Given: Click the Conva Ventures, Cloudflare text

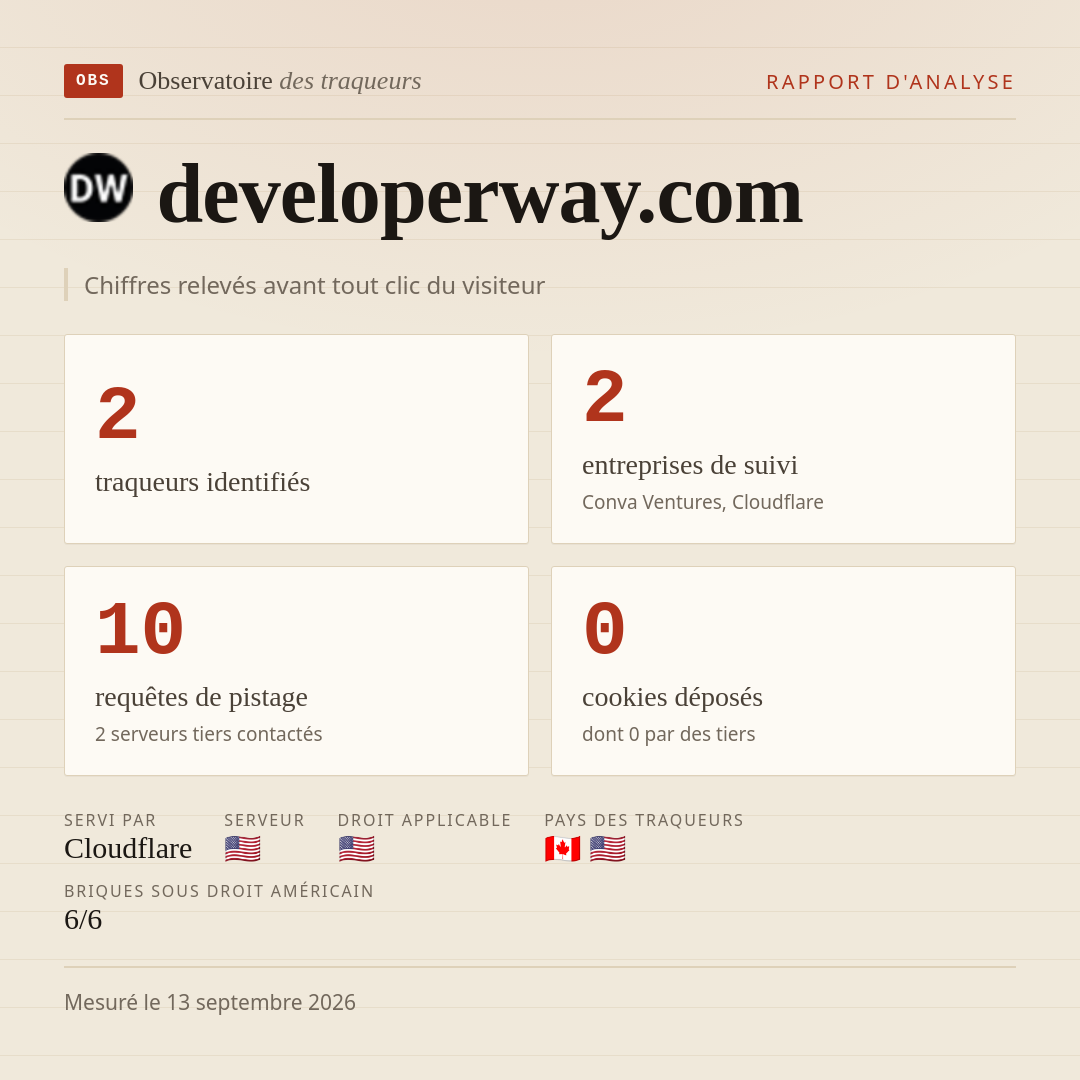Looking at the screenshot, I should click(x=703, y=502).
